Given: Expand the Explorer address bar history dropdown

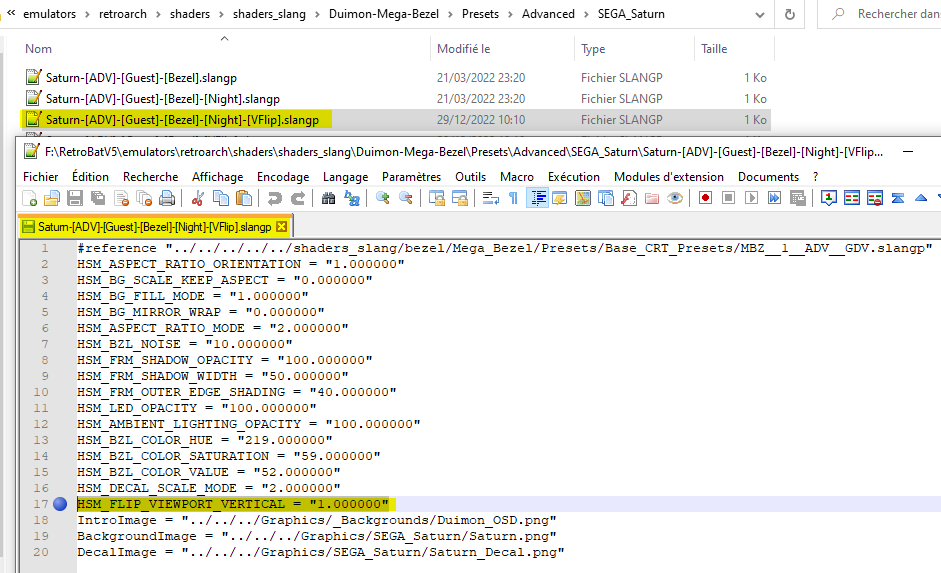Looking at the screenshot, I should (x=759, y=14).
